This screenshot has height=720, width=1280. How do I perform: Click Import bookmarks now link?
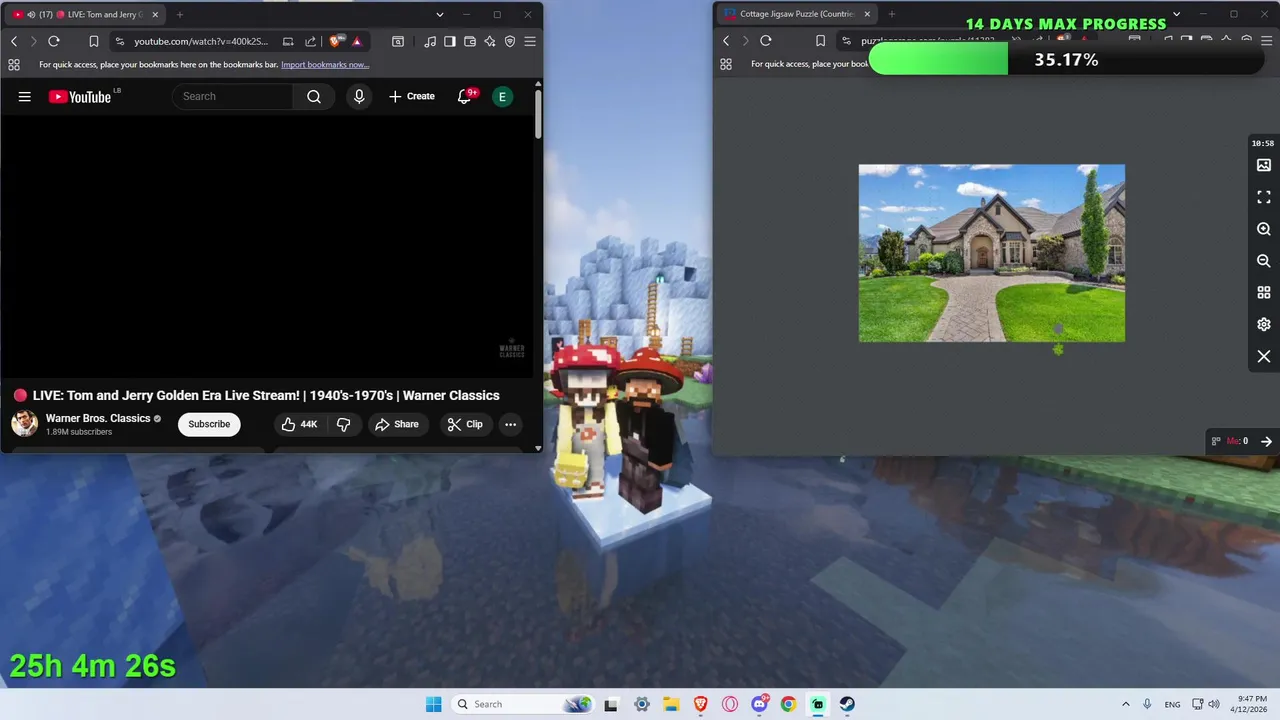(x=325, y=64)
